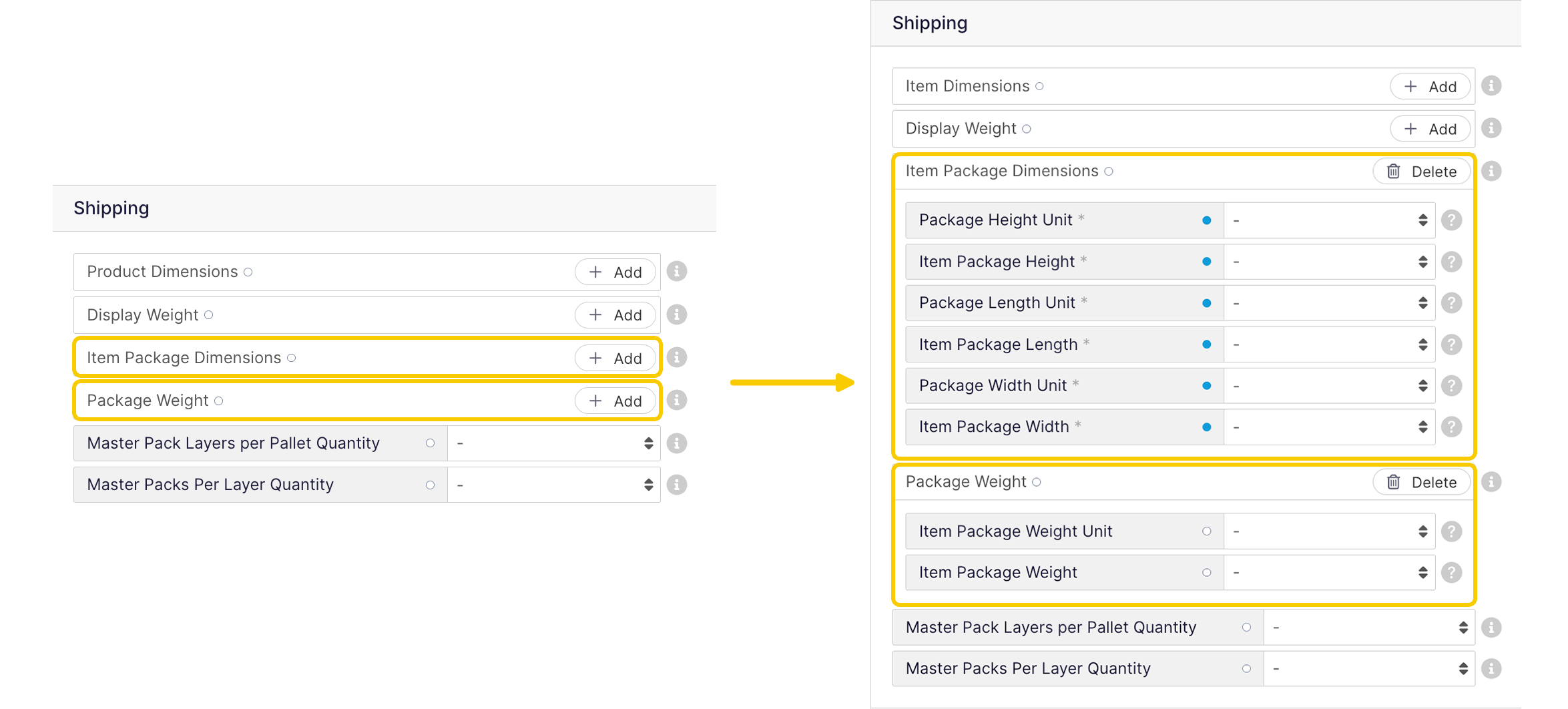Open Item Package Width value selector
The image size is (1568, 709).
(x=1330, y=427)
